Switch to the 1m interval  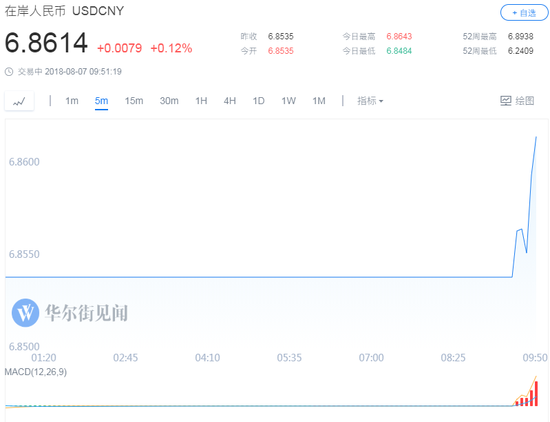pyautogui.click(x=72, y=101)
